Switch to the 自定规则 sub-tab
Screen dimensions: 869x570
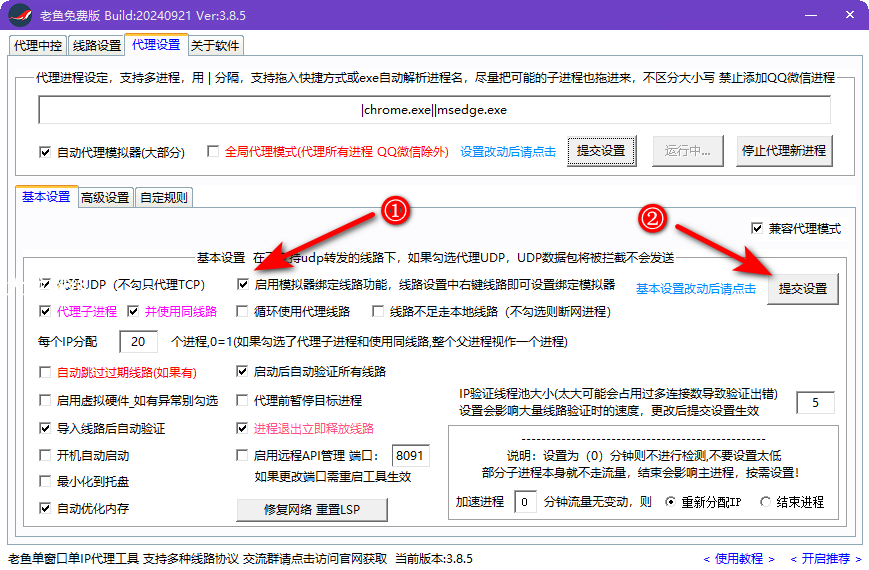click(163, 197)
